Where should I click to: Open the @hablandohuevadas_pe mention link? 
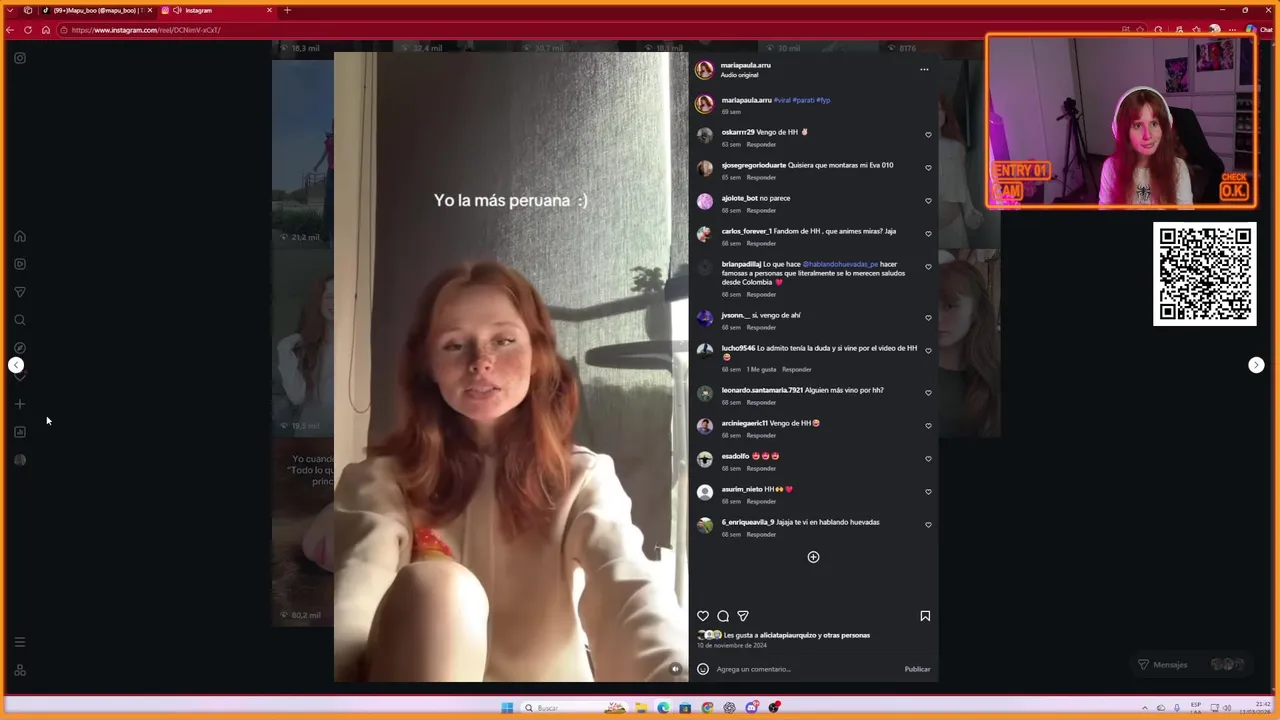click(840, 264)
